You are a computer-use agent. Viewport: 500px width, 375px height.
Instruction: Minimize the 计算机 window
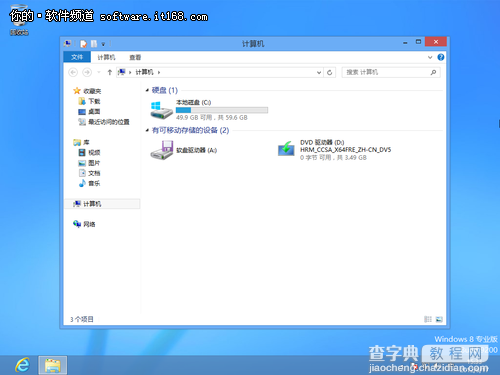click(x=405, y=43)
